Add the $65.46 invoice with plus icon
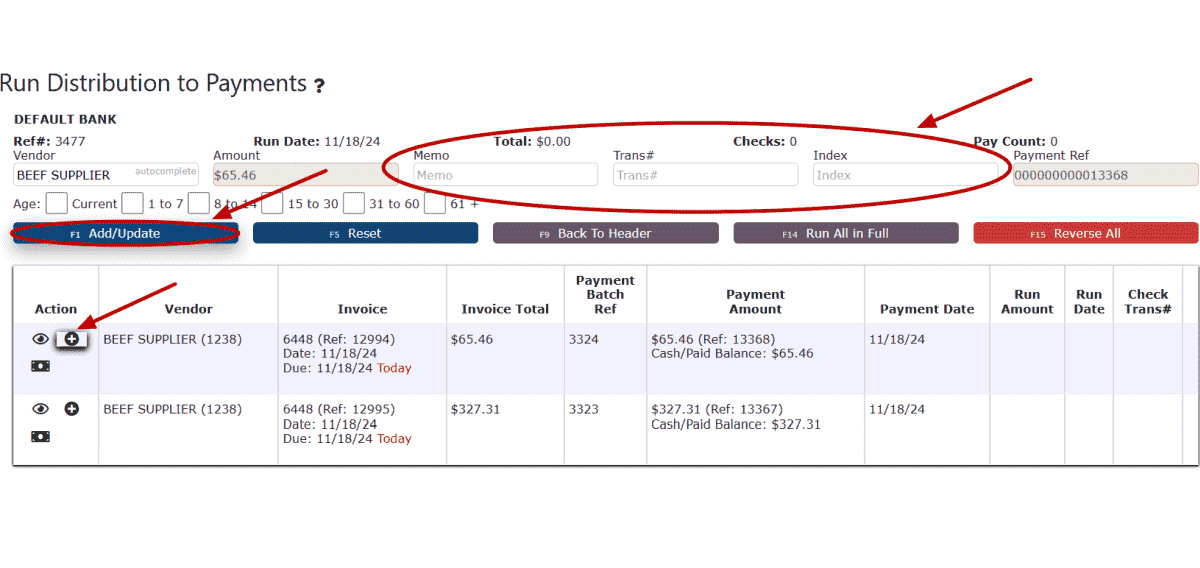 coord(72,339)
